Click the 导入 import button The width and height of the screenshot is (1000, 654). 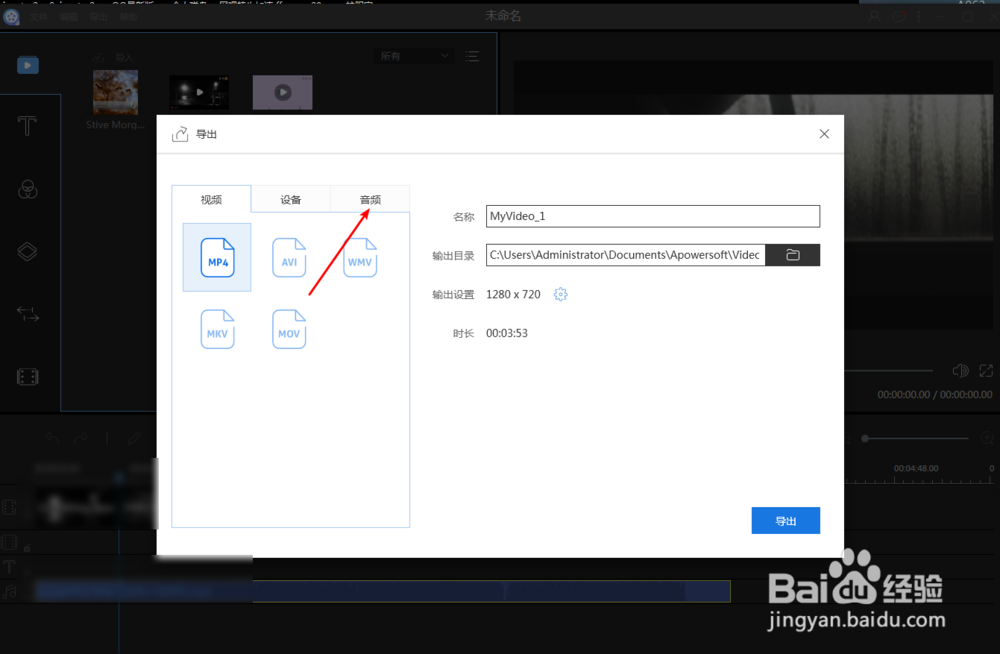[113, 58]
